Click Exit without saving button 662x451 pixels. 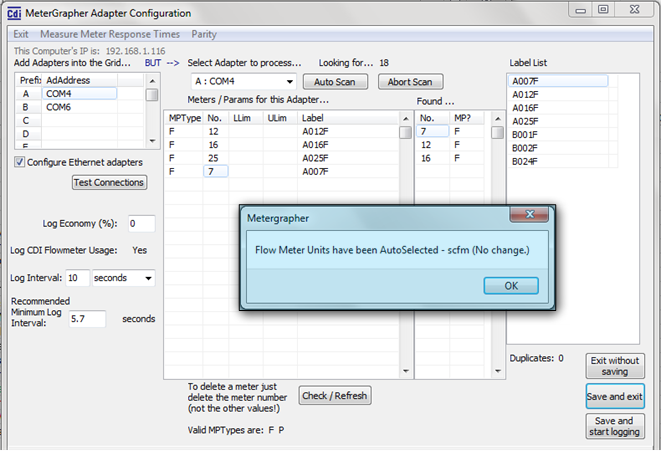pos(615,366)
